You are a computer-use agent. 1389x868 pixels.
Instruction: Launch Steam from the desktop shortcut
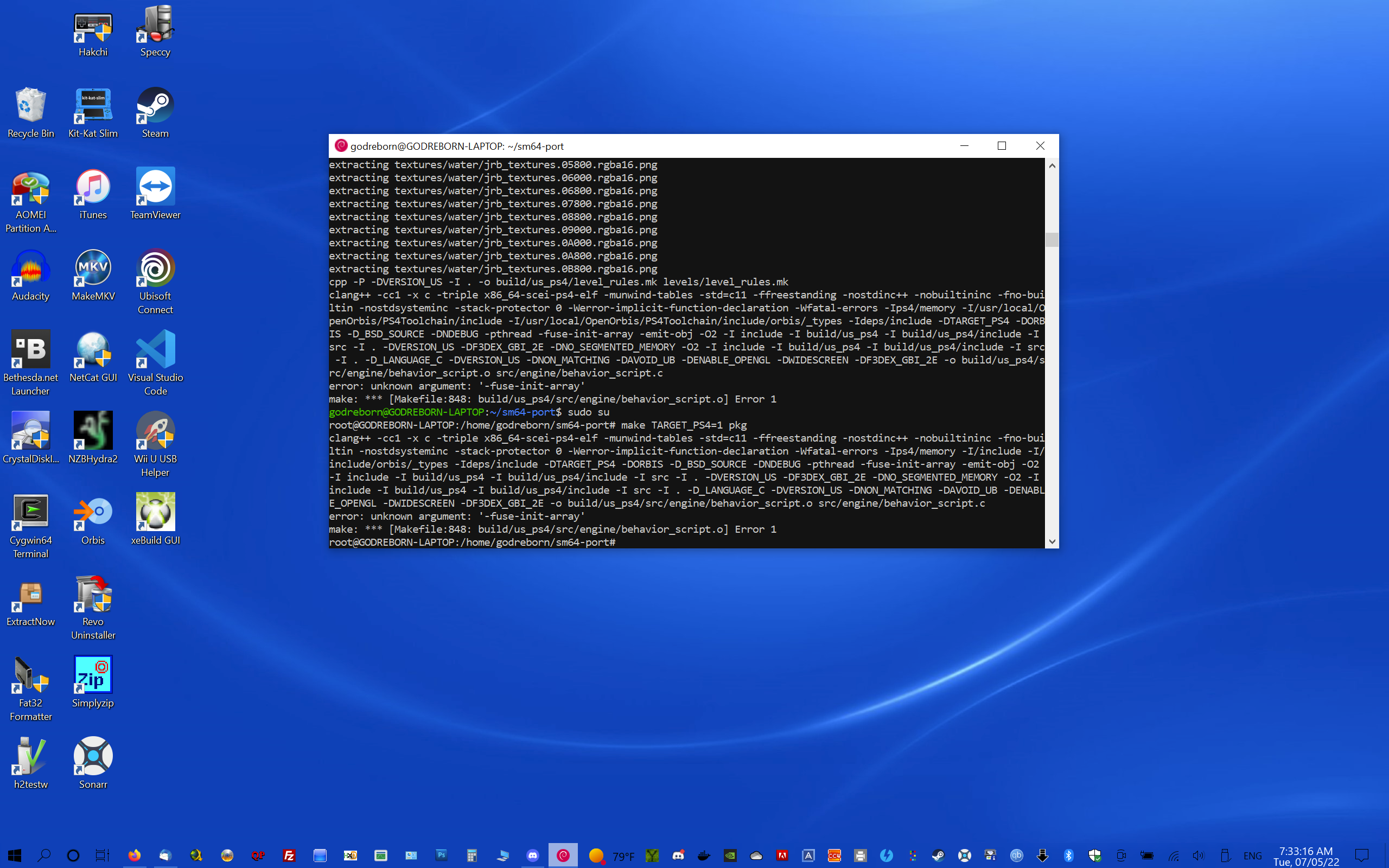pos(155,113)
